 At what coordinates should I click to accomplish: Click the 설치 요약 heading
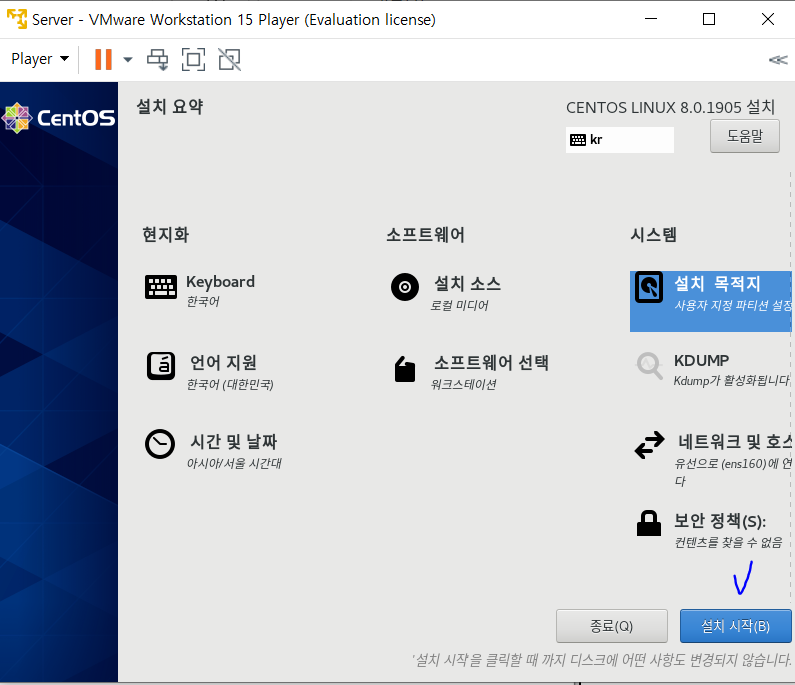coord(170,106)
